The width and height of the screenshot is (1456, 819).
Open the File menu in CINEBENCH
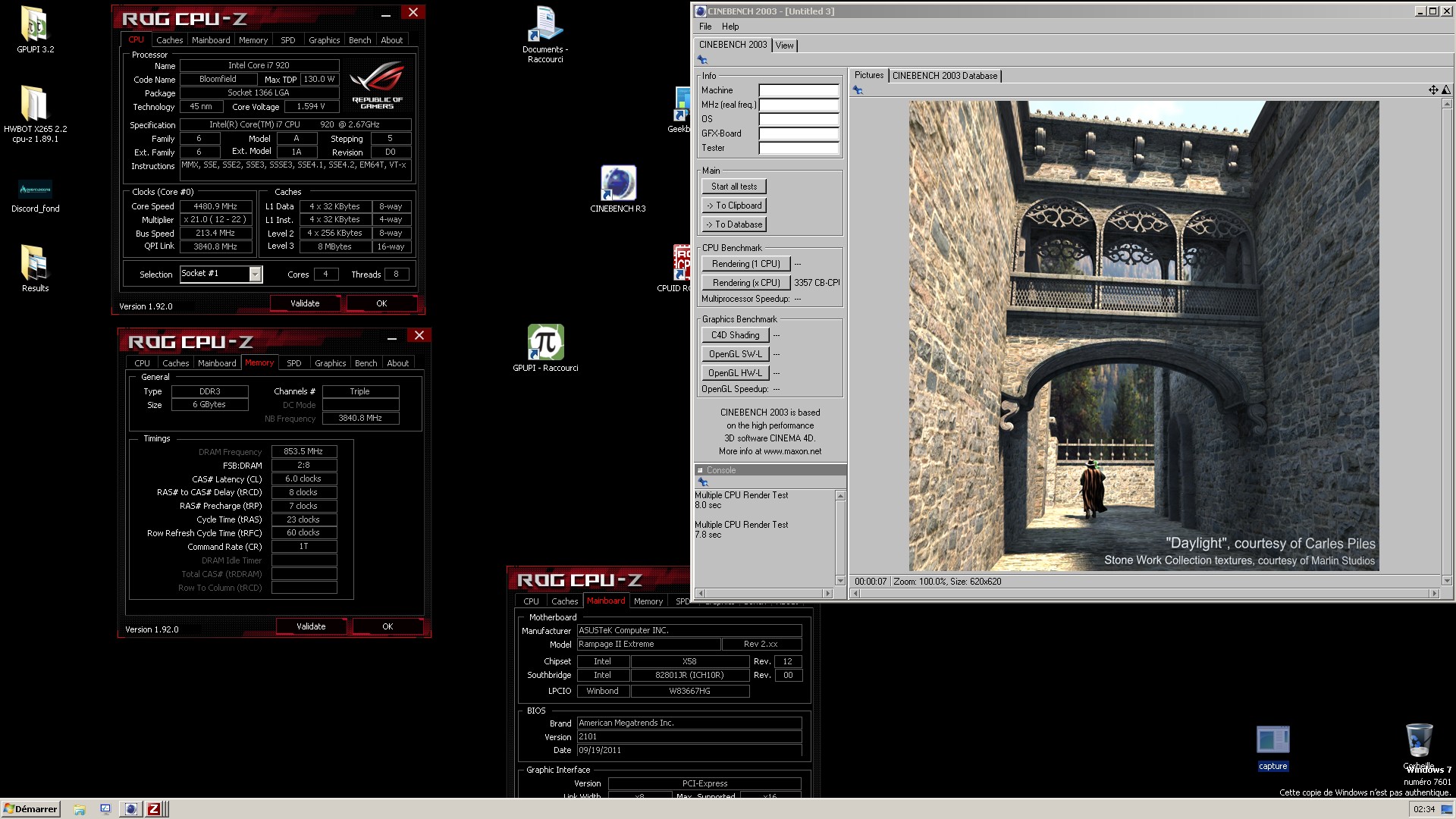click(x=705, y=27)
